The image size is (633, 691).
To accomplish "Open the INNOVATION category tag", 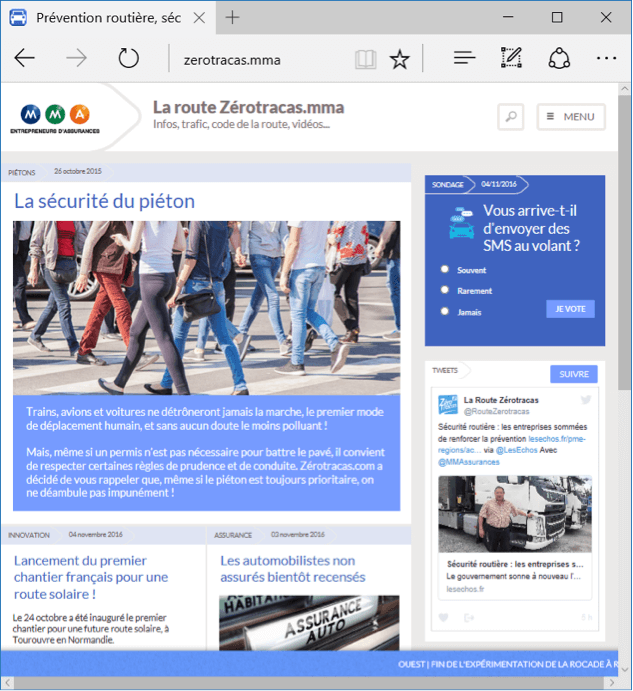I will [29, 535].
